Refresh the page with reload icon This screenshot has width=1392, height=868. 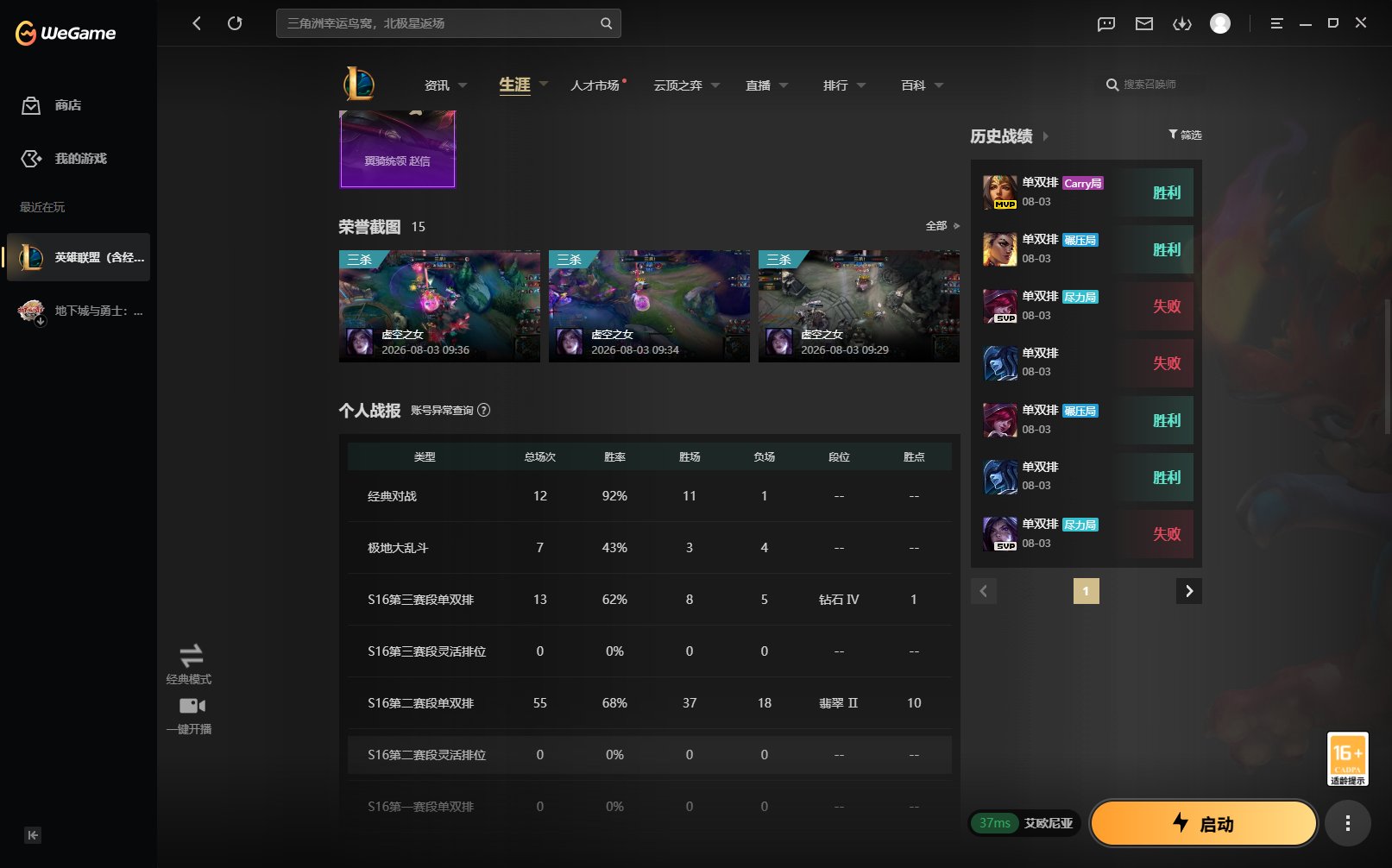pos(235,23)
